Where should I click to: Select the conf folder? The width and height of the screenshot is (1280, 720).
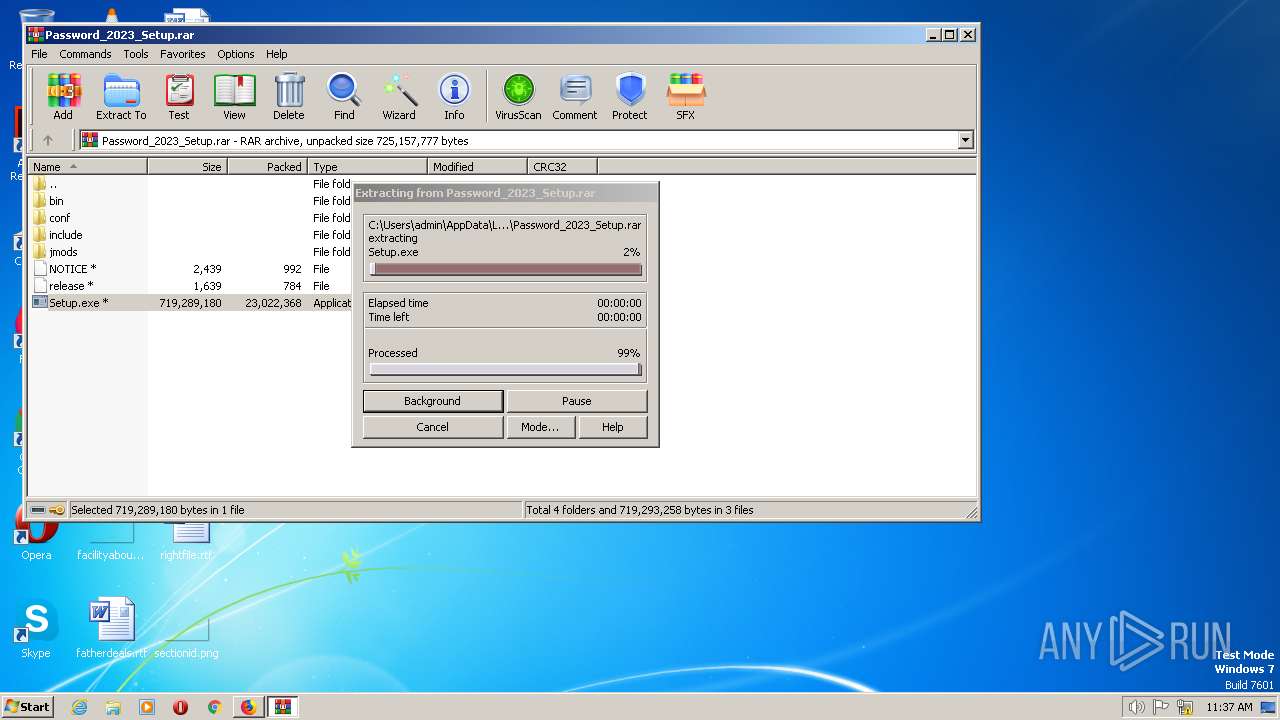tap(51, 218)
